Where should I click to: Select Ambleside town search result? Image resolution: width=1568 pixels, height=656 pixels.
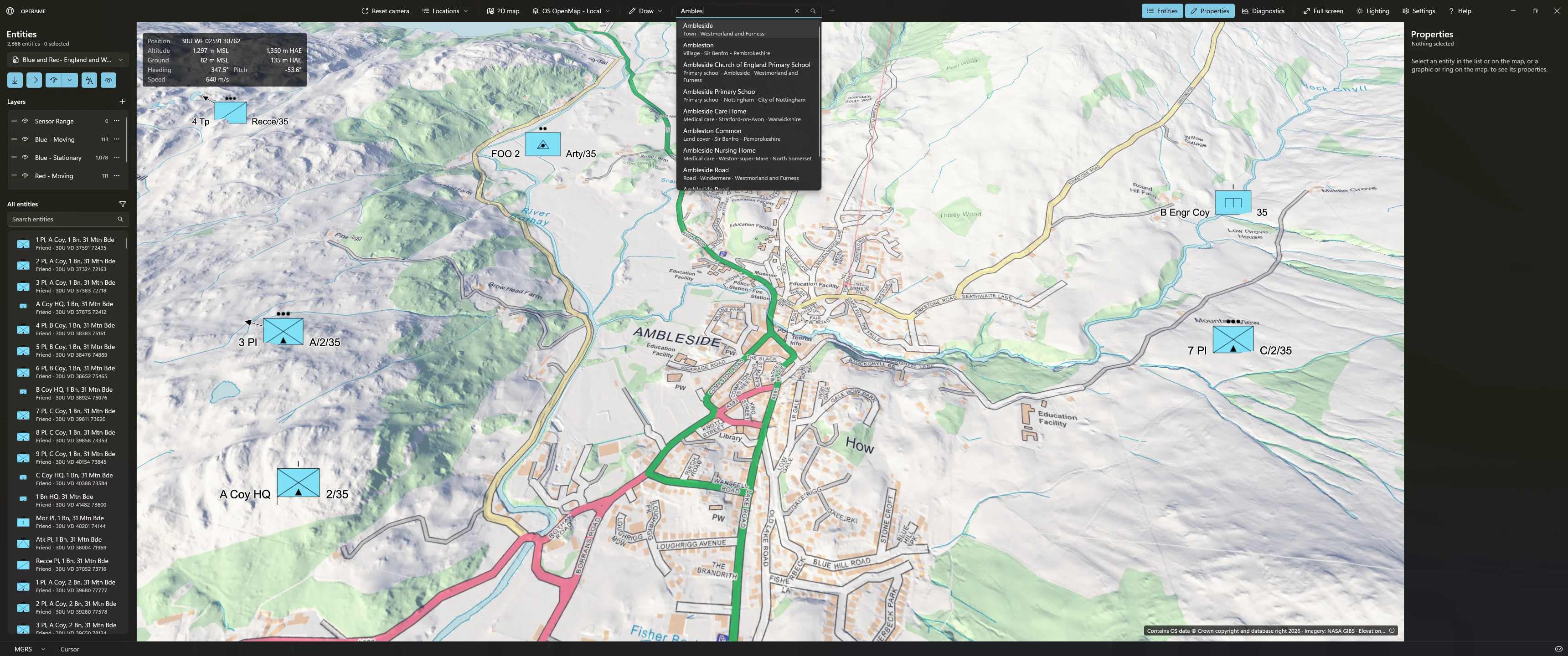coord(748,29)
